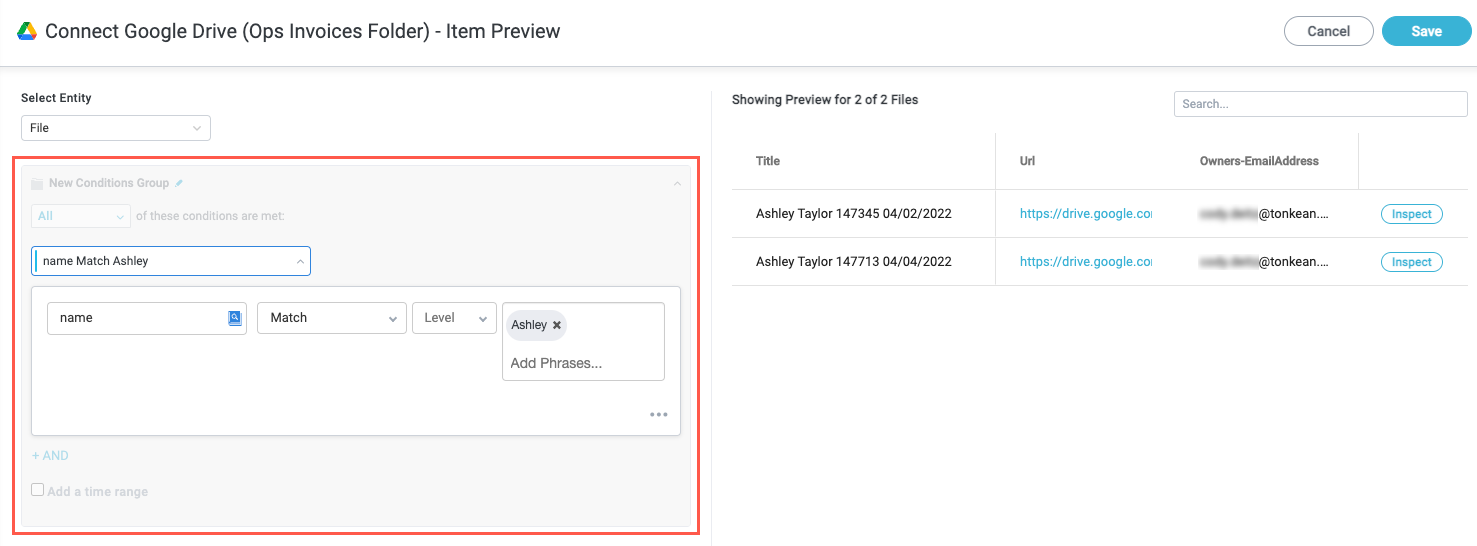Remove the Ashley phrase tag
The height and width of the screenshot is (546, 1477).
coord(557,325)
